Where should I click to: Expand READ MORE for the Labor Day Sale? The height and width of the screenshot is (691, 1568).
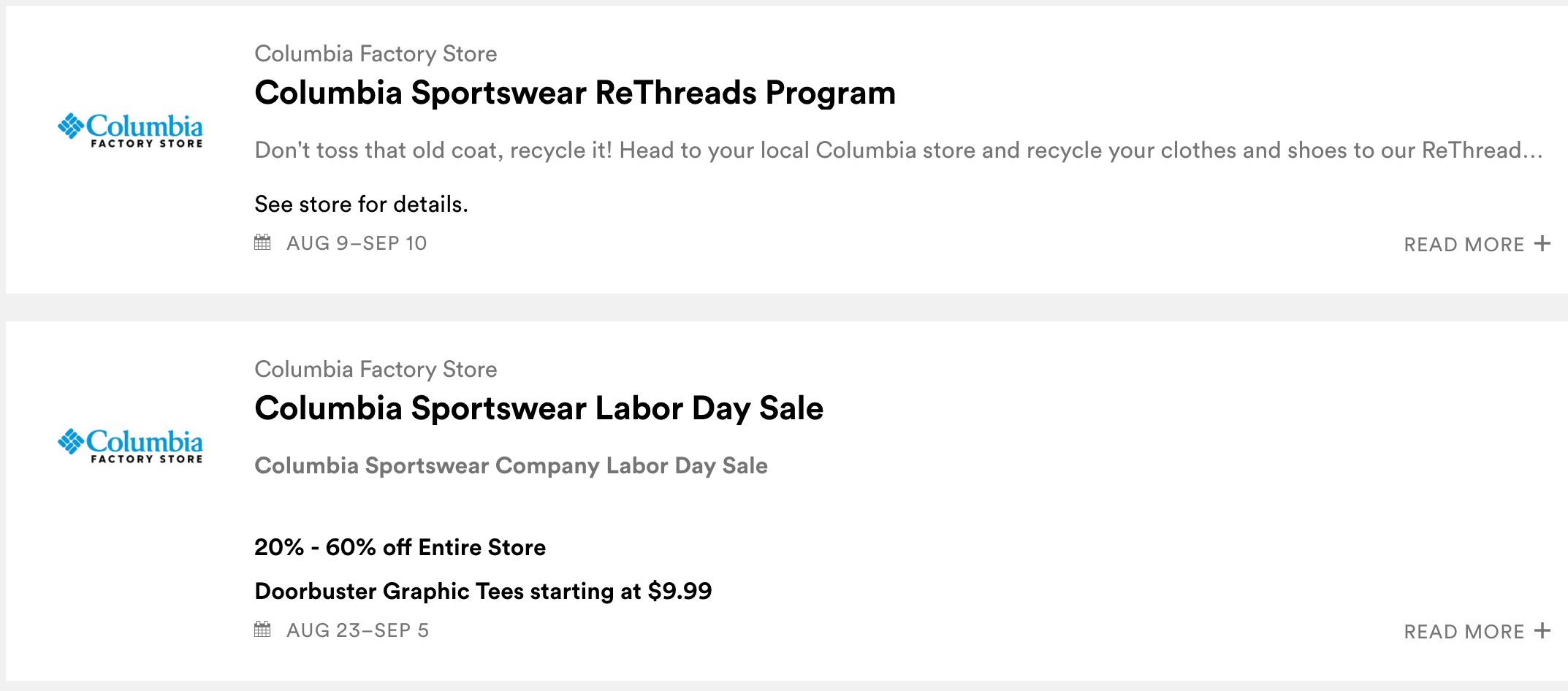coord(1464,632)
